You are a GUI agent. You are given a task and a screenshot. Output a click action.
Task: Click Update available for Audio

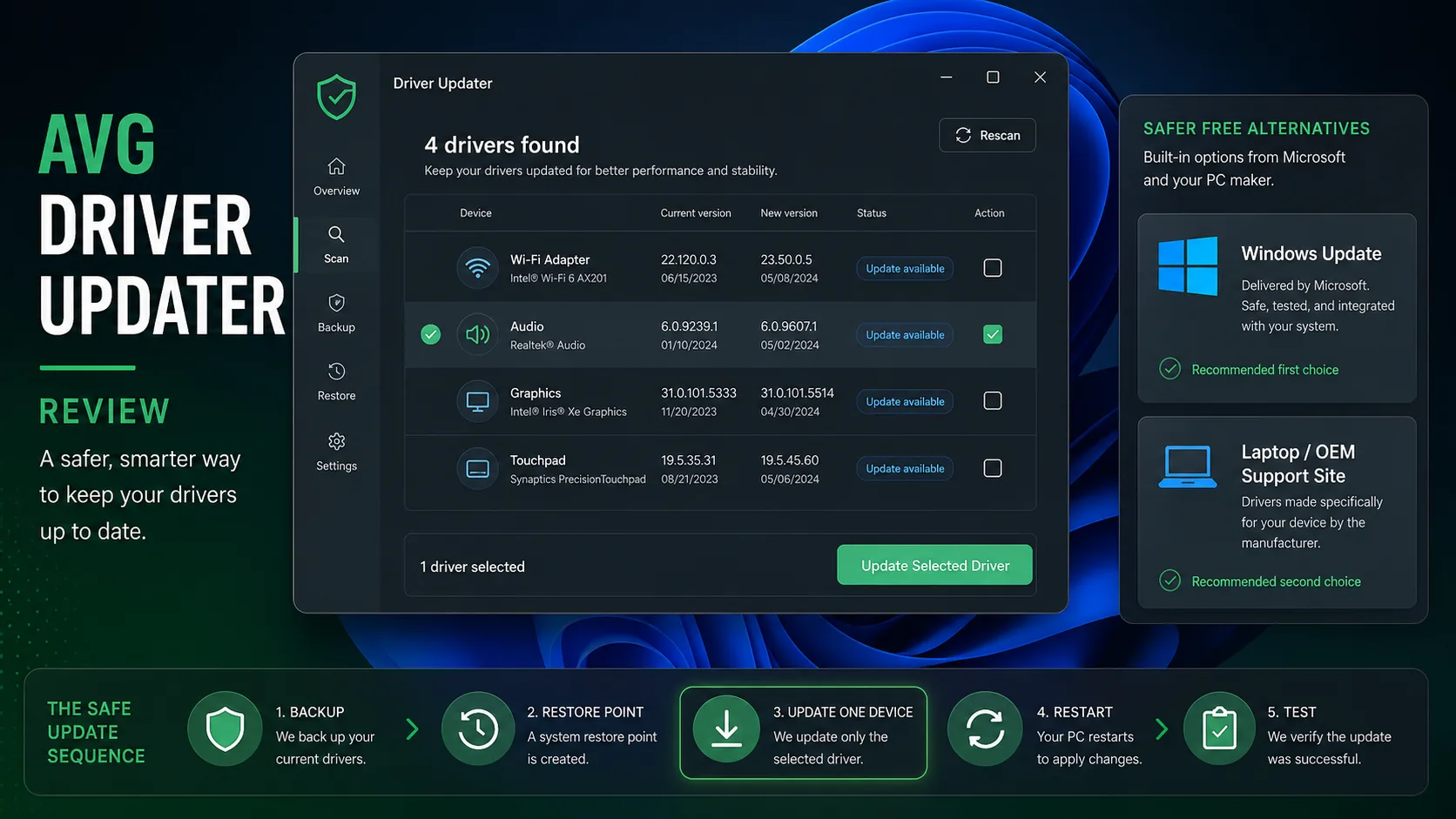pyautogui.click(x=905, y=335)
